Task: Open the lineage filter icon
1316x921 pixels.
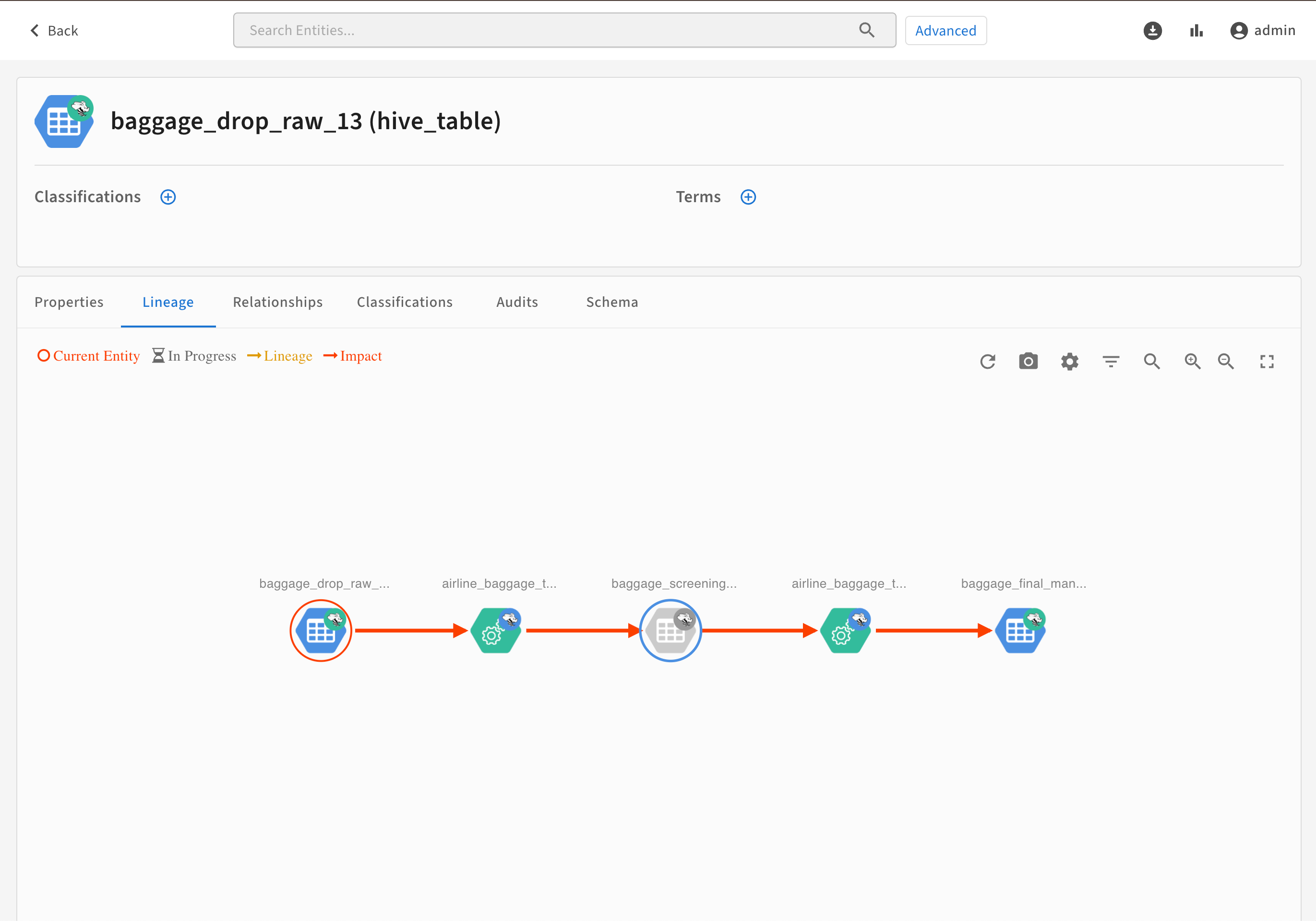Action: pos(1111,361)
